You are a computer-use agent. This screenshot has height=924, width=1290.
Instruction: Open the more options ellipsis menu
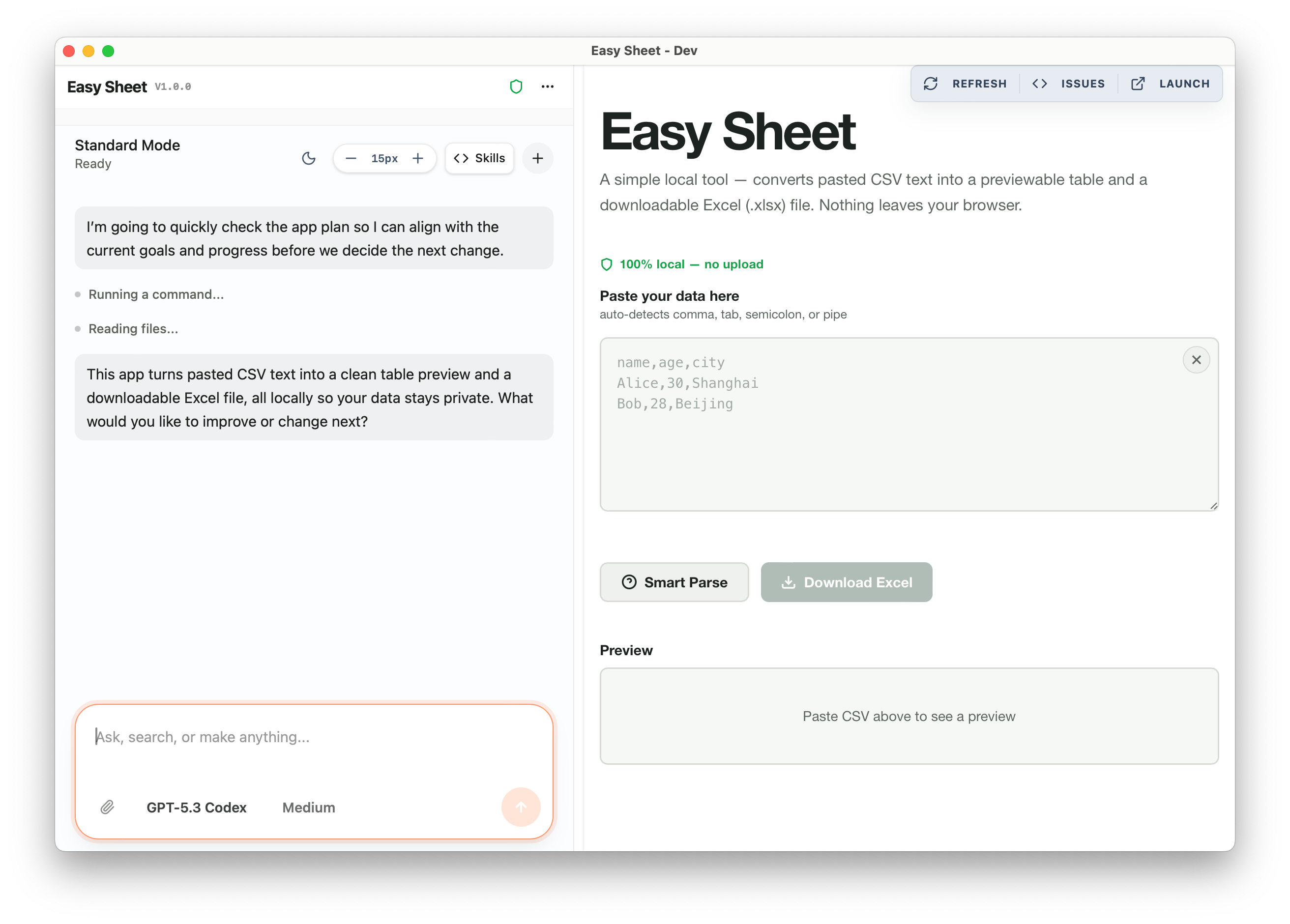coord(547,87)
